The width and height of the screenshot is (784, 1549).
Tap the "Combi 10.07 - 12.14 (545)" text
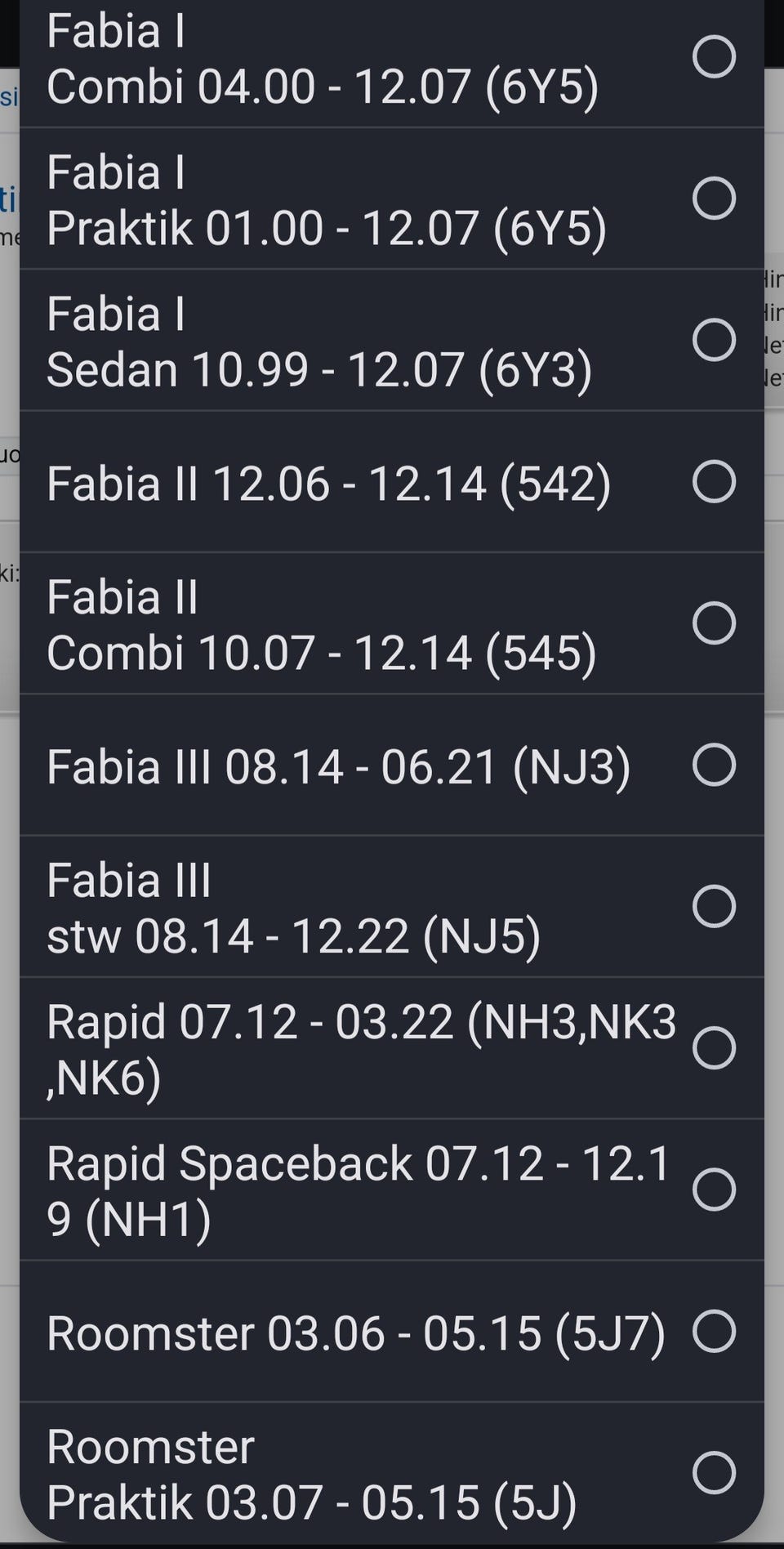322,653
